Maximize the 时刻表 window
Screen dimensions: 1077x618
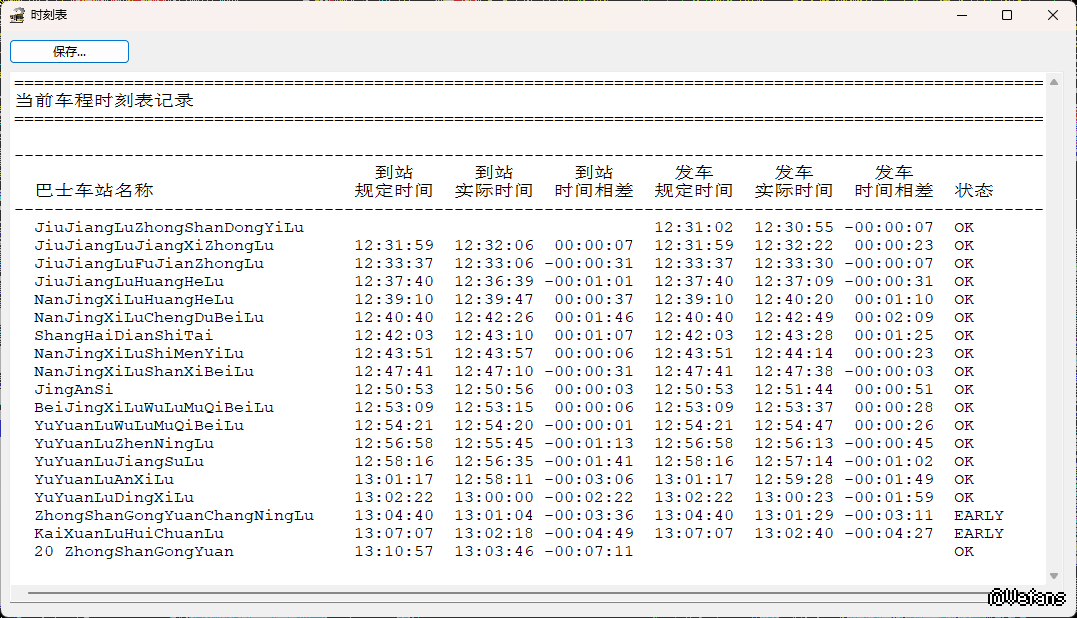pos(1007,15)
